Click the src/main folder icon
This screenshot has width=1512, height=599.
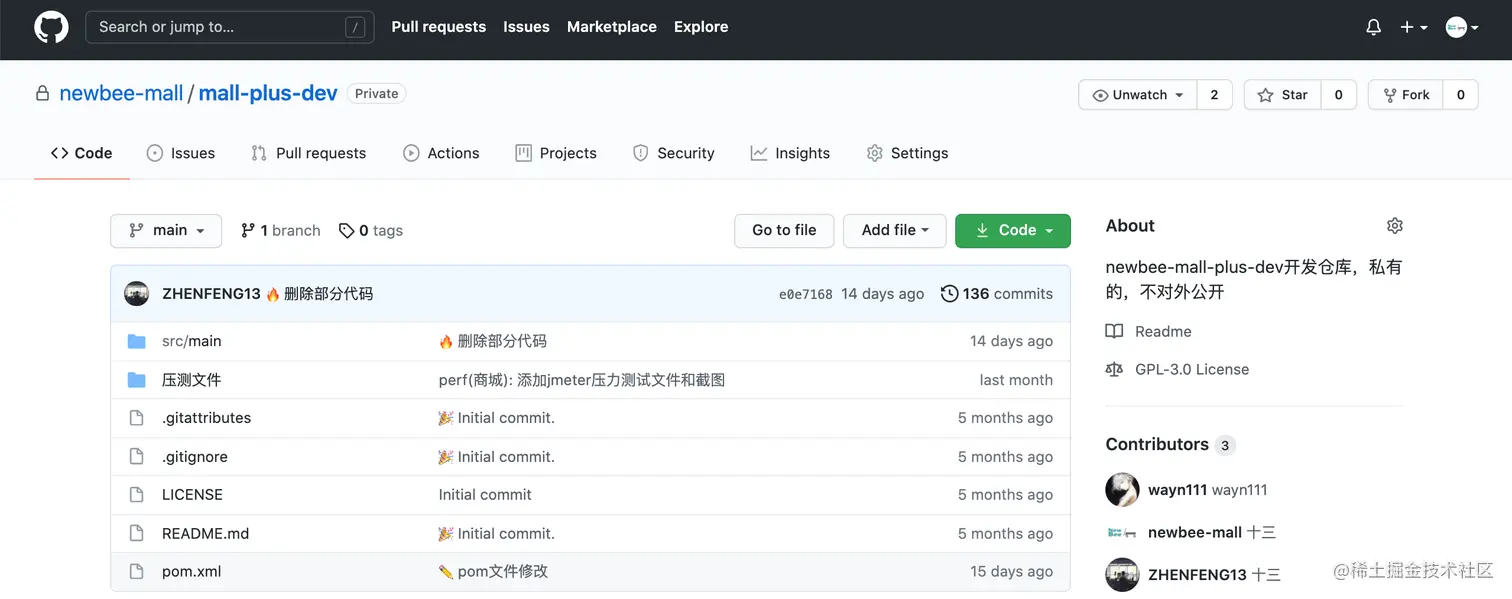[x=137, y=341]
